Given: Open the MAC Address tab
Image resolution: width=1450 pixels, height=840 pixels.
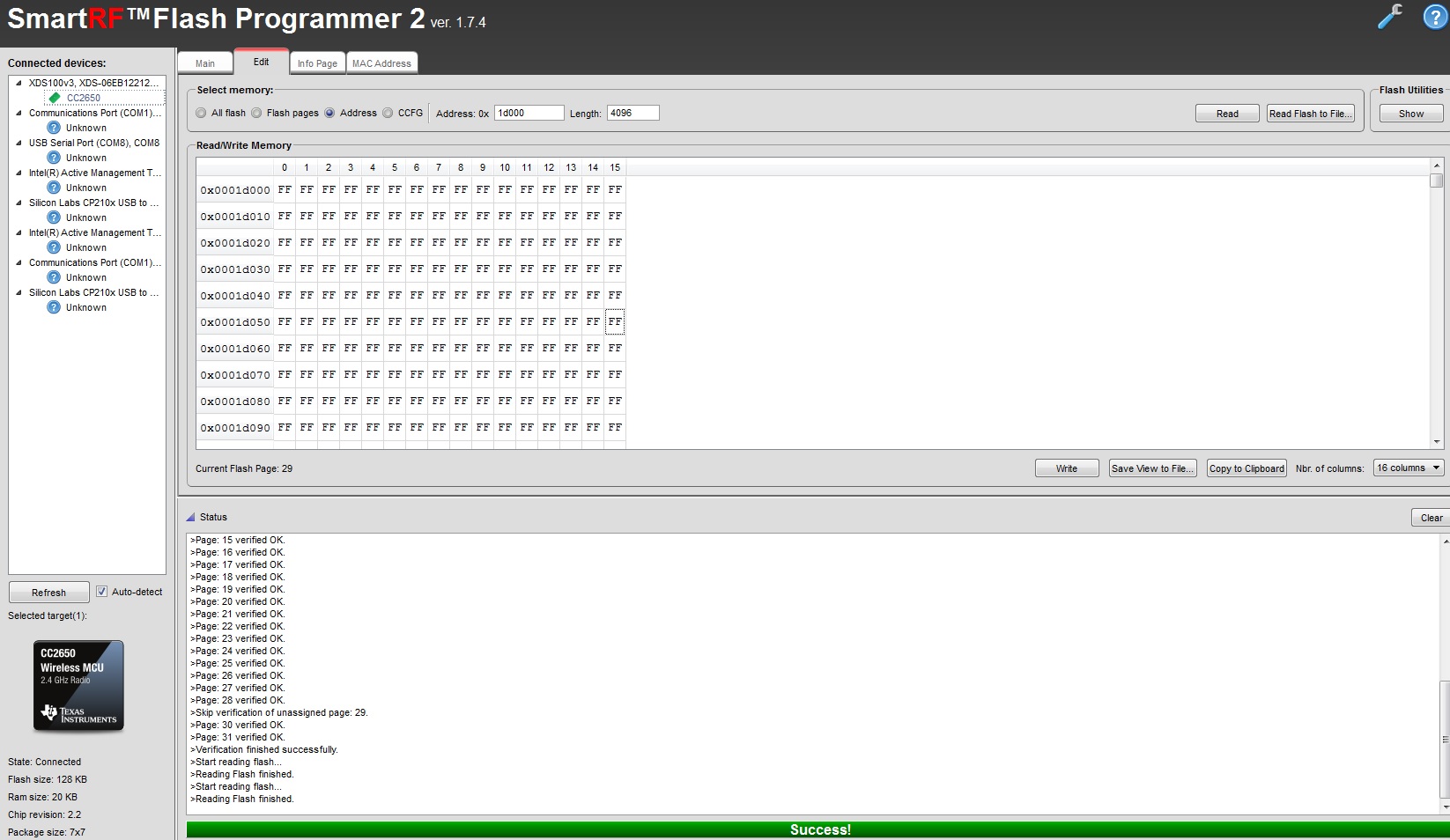Looking at the screenshot, I should coord(381,63).
